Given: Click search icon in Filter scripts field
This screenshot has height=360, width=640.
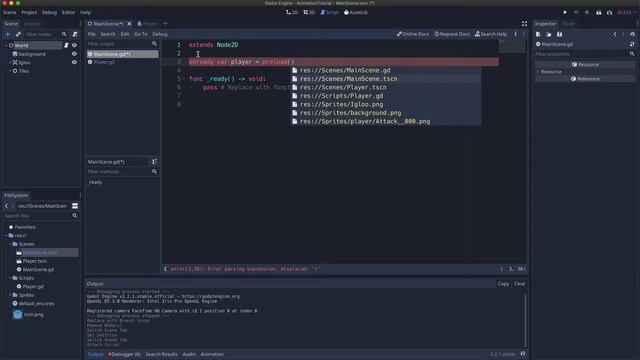Looking at the screenshot, I should tap(154, 44).
